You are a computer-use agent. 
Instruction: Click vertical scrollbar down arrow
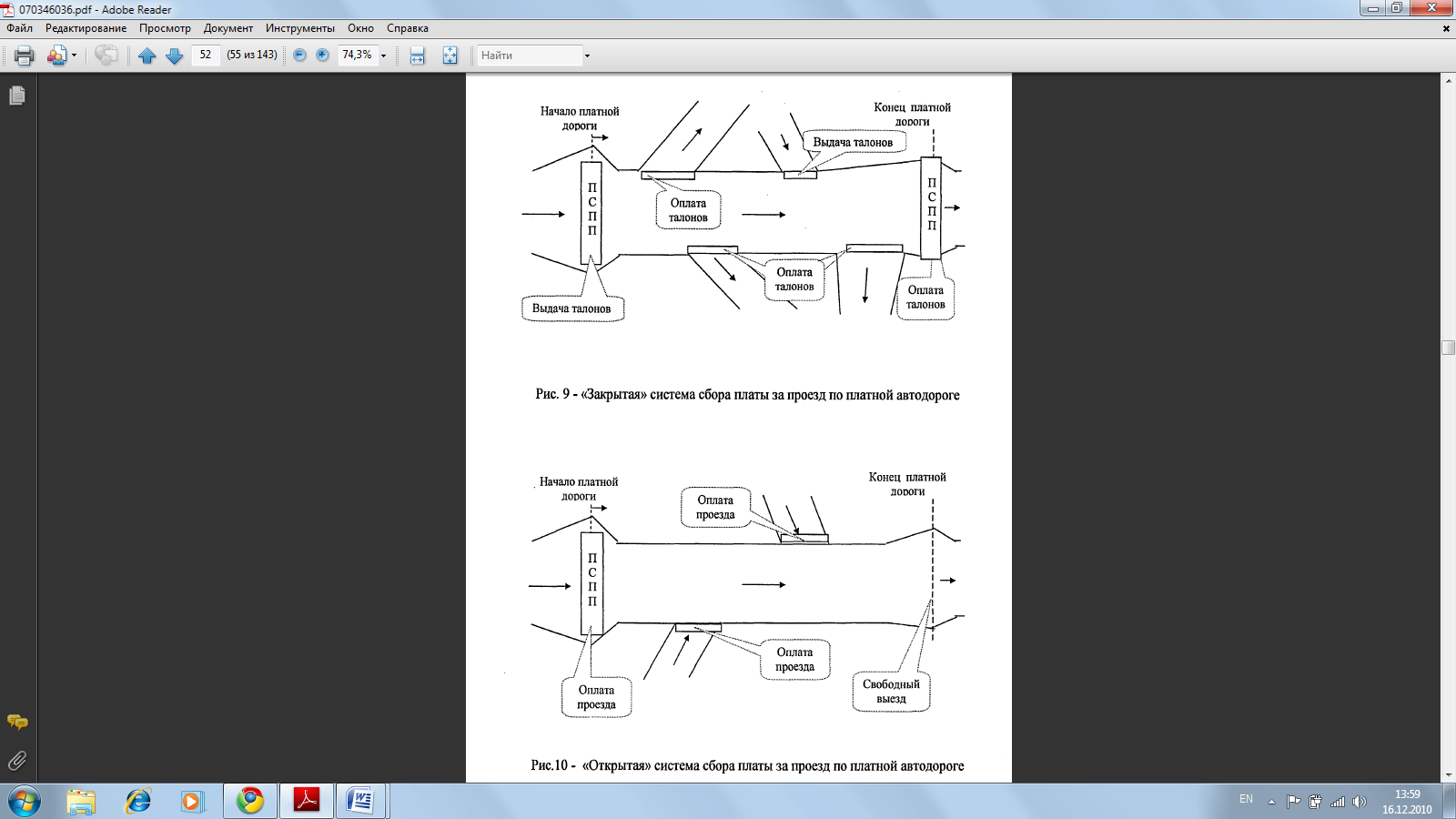click(1448, 775)
